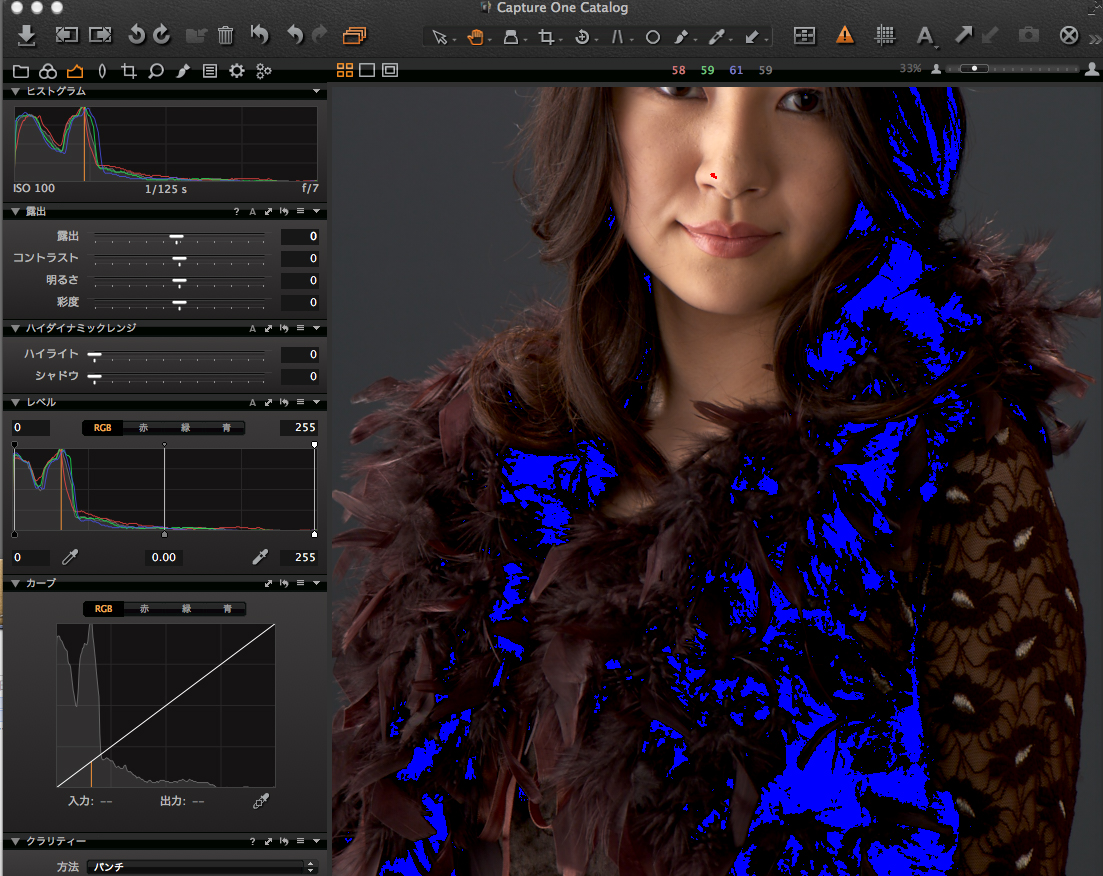Select the Curve point picker eyedropper

262,800
